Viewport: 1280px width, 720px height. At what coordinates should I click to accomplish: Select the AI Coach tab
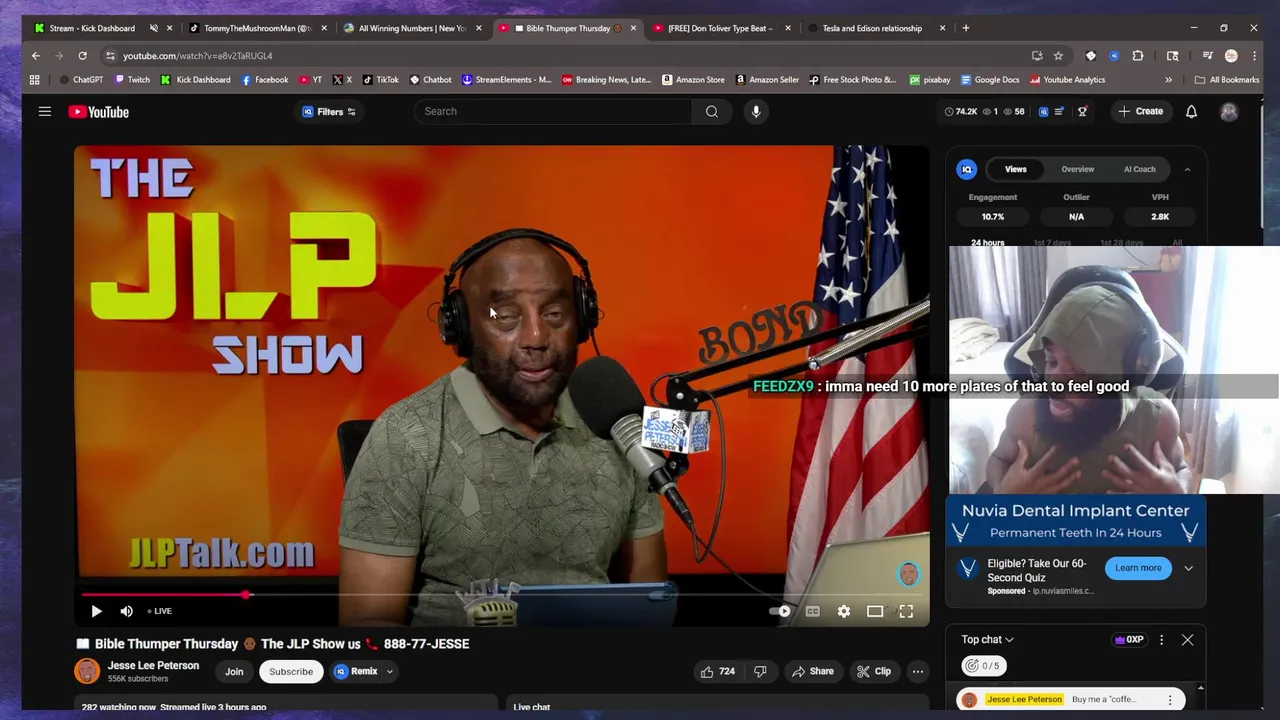point(1139,169)
